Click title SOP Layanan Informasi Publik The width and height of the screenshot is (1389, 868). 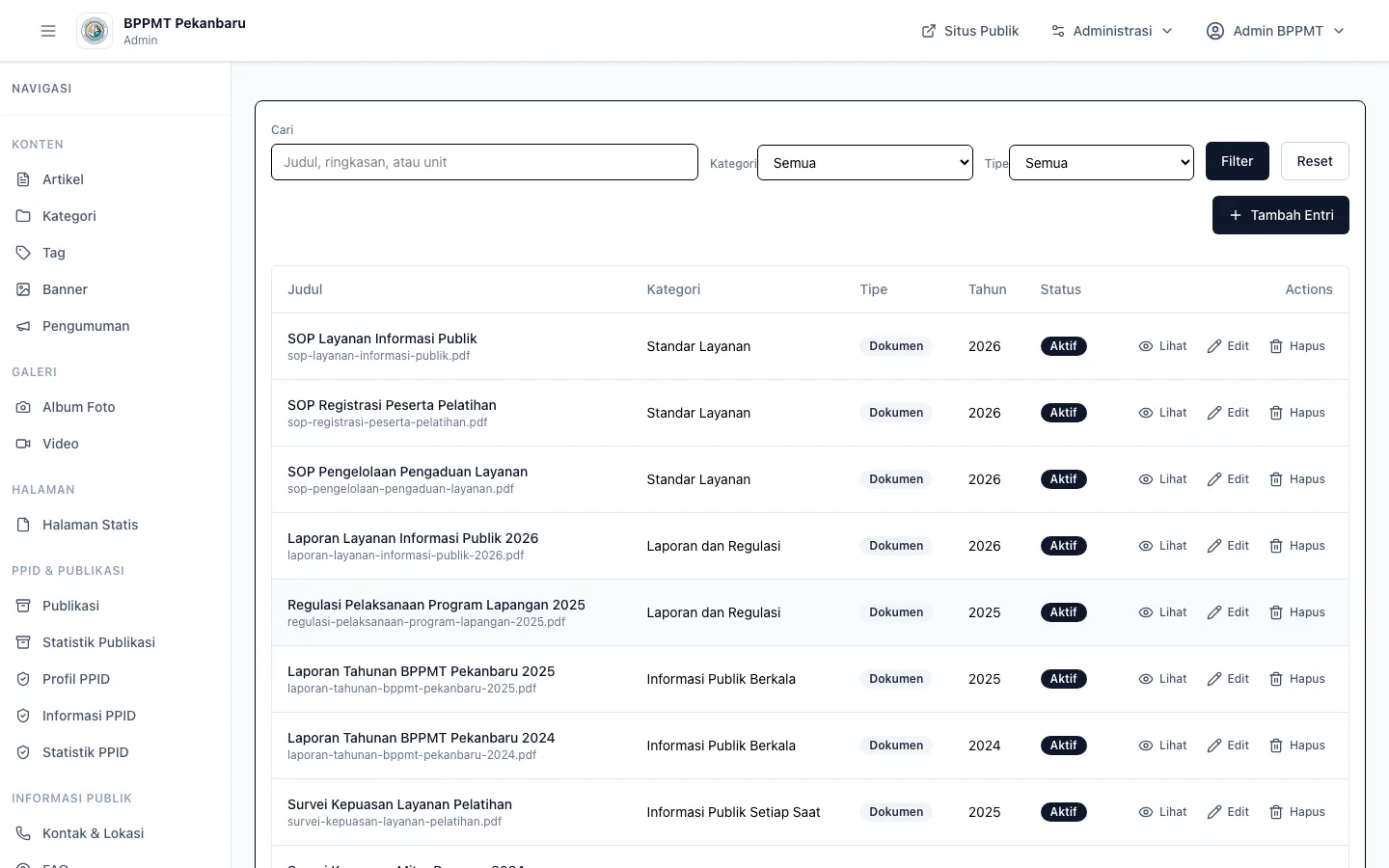click(x=382, y=339)
